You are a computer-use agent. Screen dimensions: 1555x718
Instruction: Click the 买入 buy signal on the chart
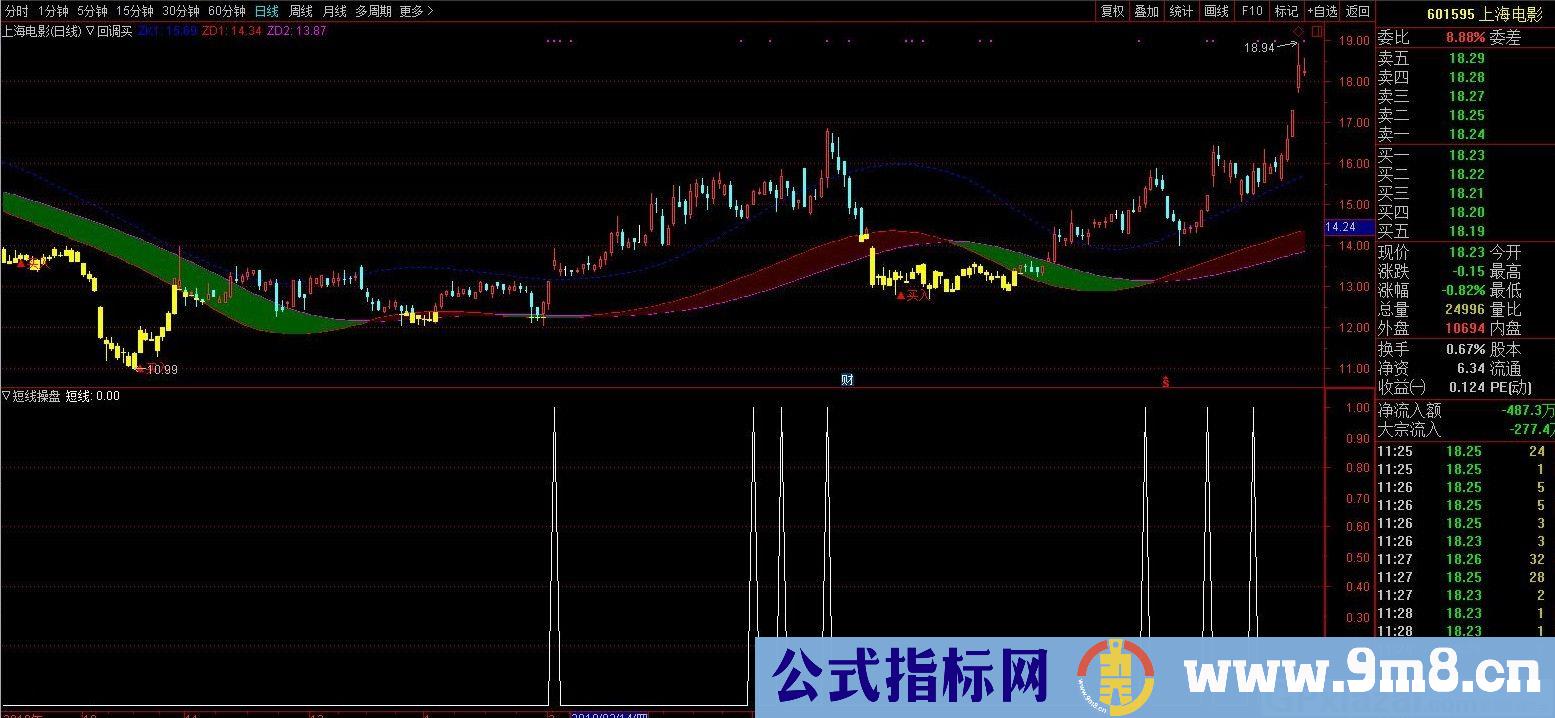pyautogui.click(x=912, y=294)
